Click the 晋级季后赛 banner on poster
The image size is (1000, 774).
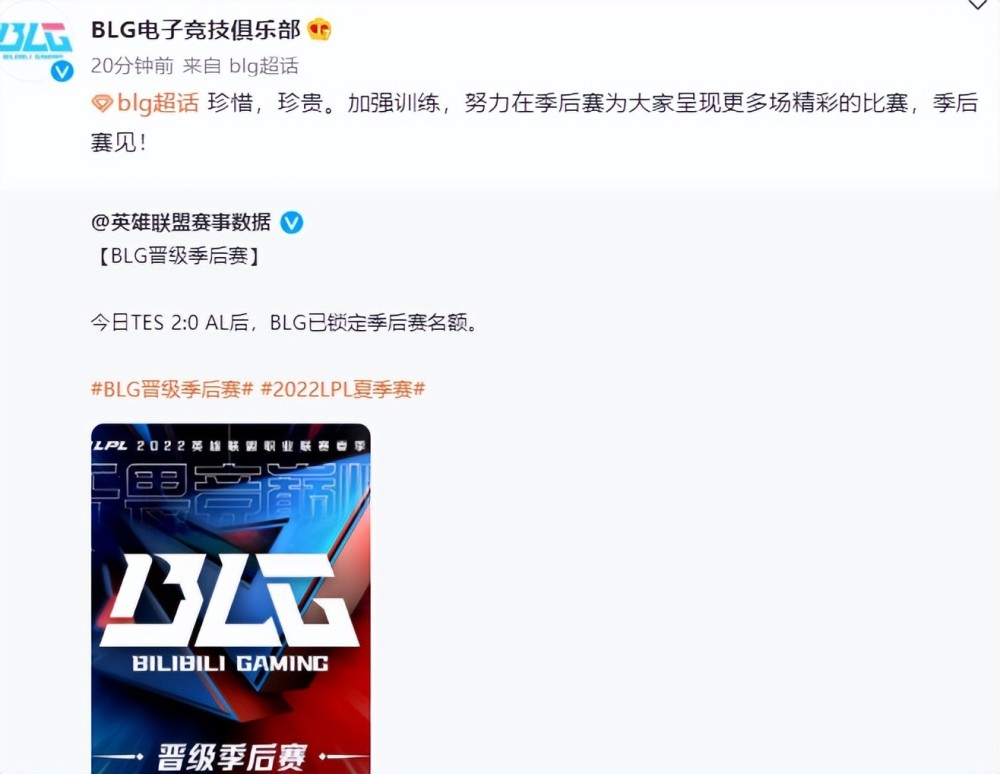[x=232, y=757]
